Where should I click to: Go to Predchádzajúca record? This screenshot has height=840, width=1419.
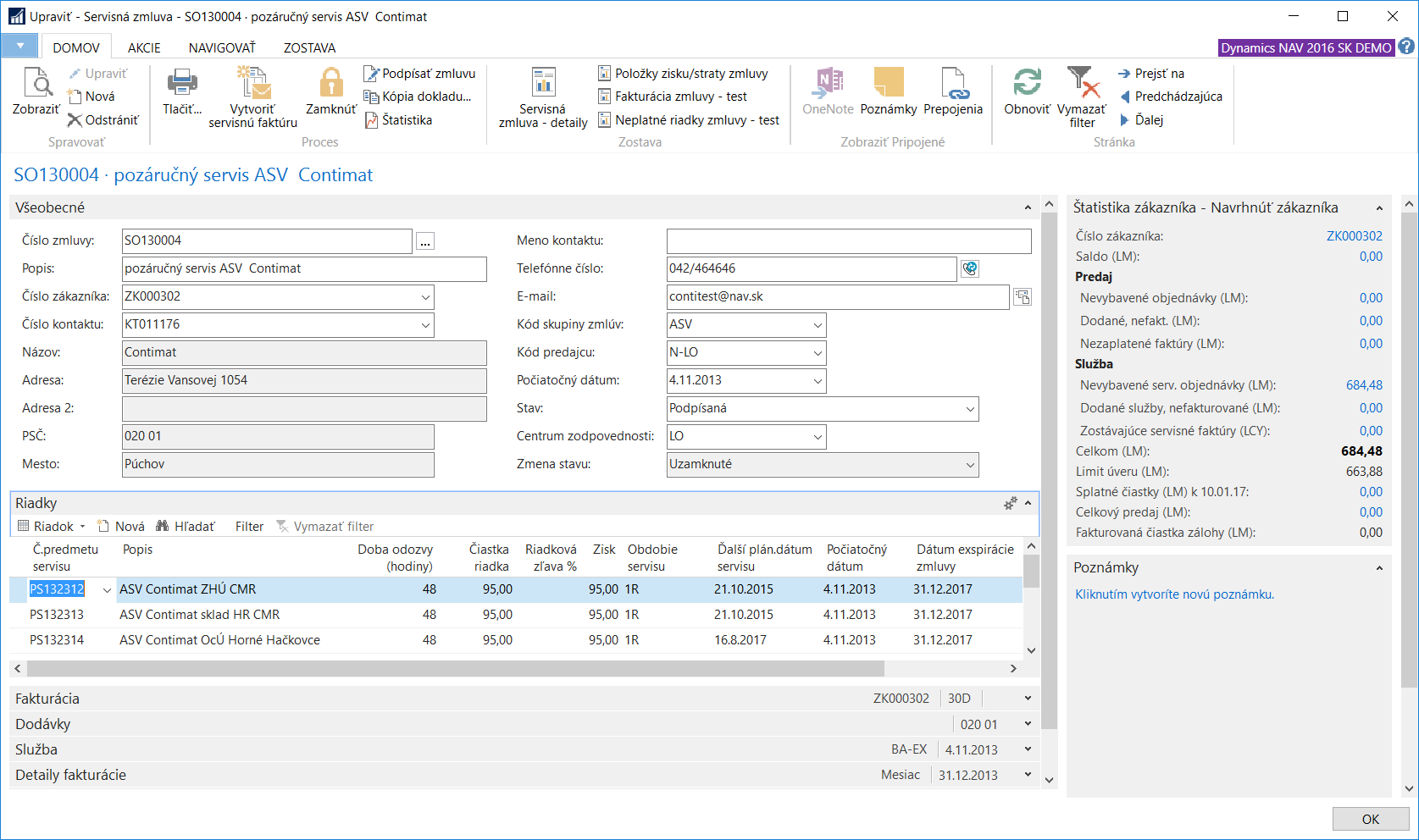click(x=1170, y=97)
